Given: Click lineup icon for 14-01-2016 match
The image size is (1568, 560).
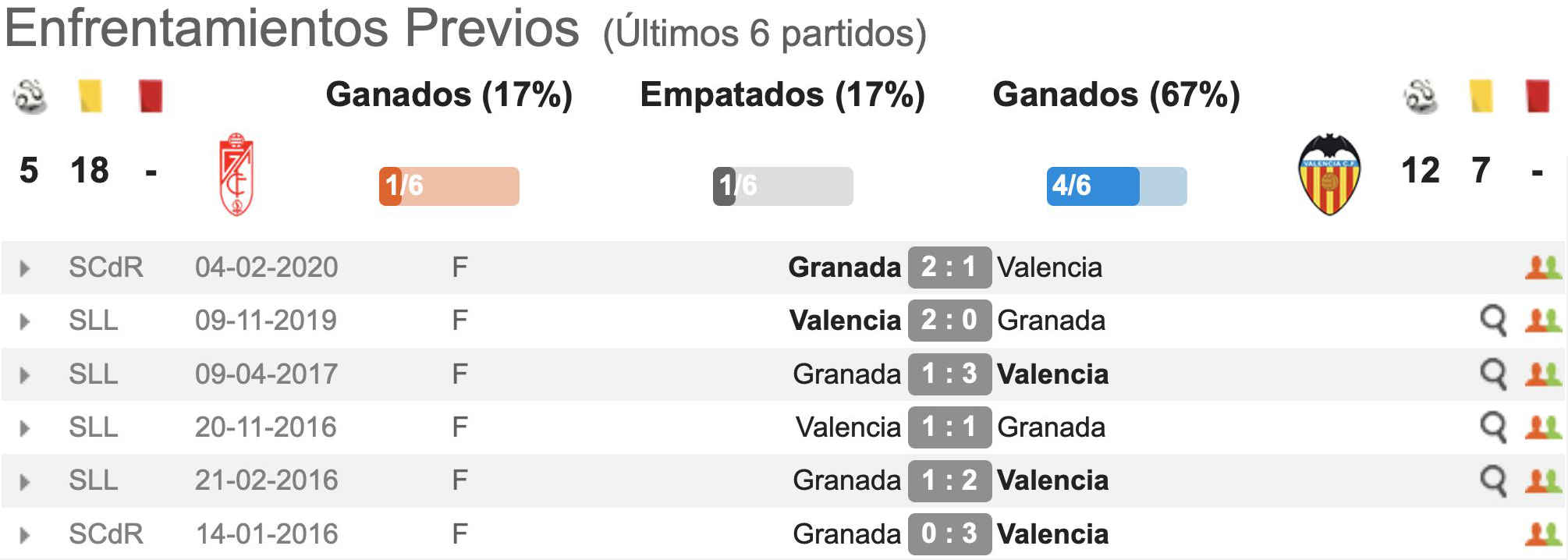Looking at the screenshot, I should 1543,534.
